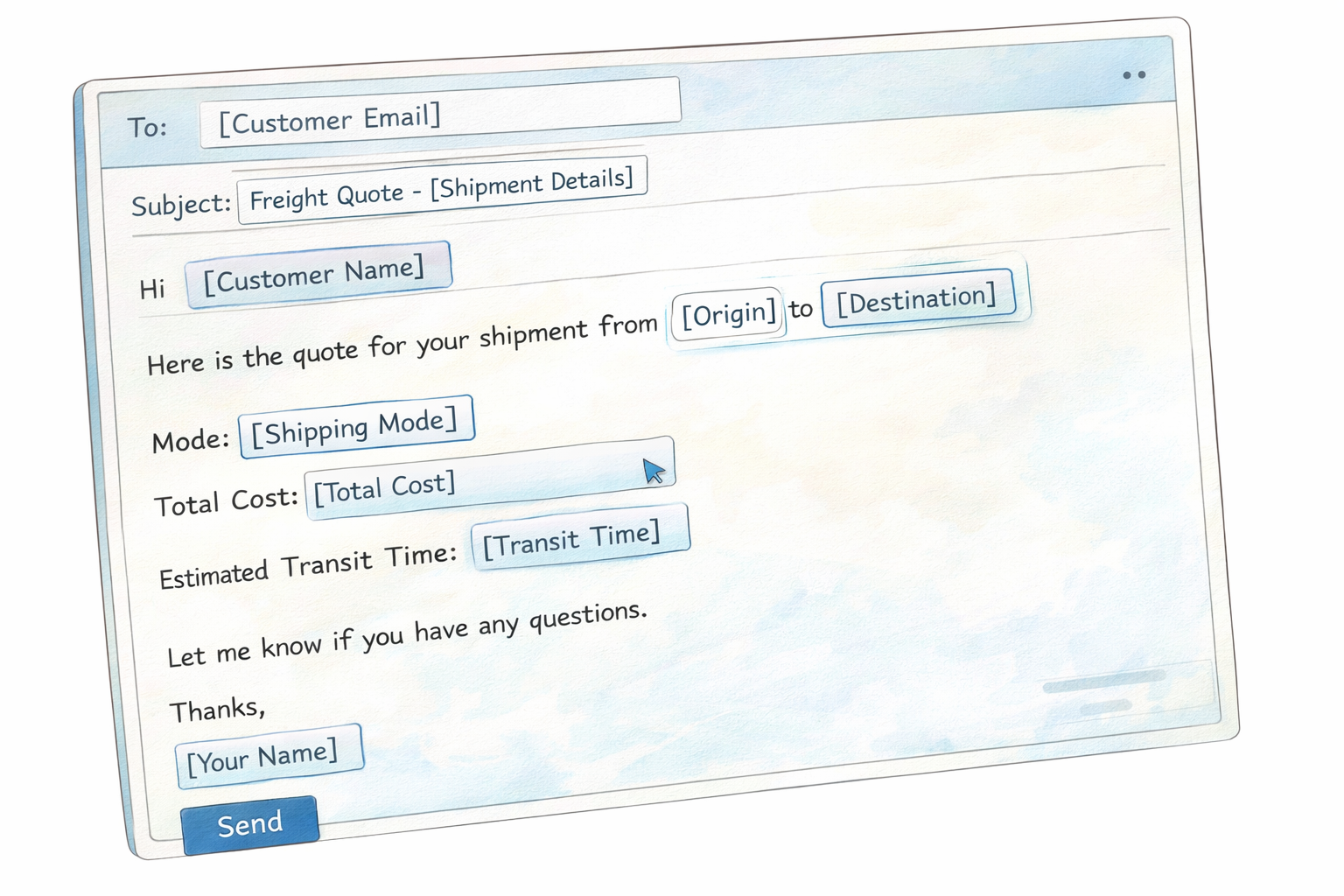Click the 'Mode:' label

click(191, 440)
